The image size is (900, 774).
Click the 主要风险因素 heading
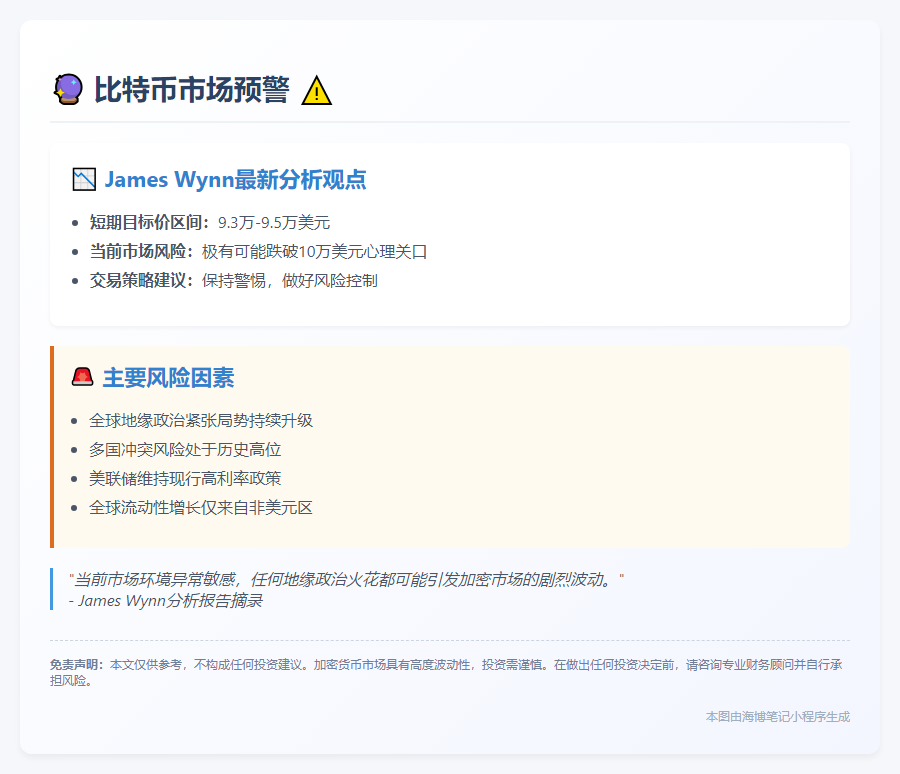169,378
